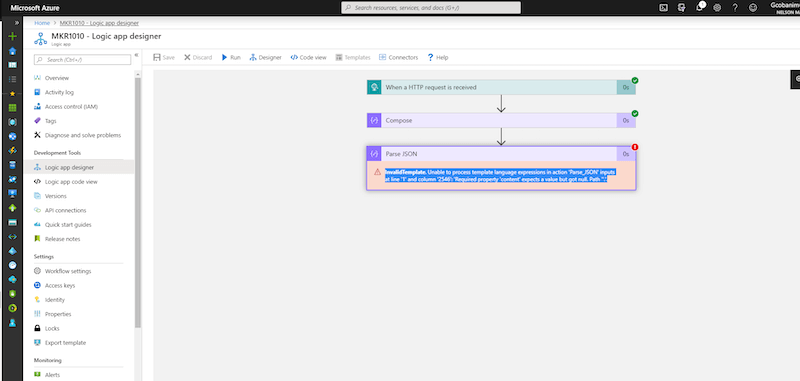Screen dimensions: 800x381
Task: Click the Save toolbar button
Action: point(164,58)
